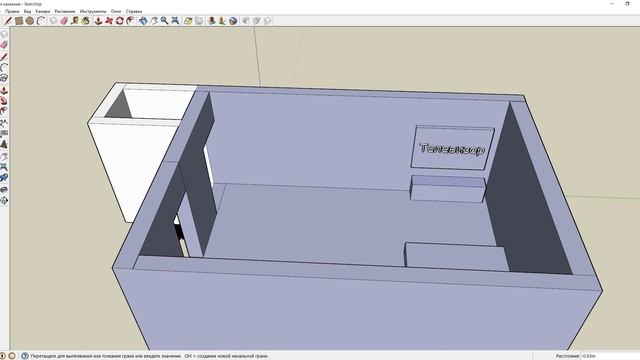This screenshot has width=640, height=360.
Task: Minimize the SketchUp window
Action: [612, 3]
